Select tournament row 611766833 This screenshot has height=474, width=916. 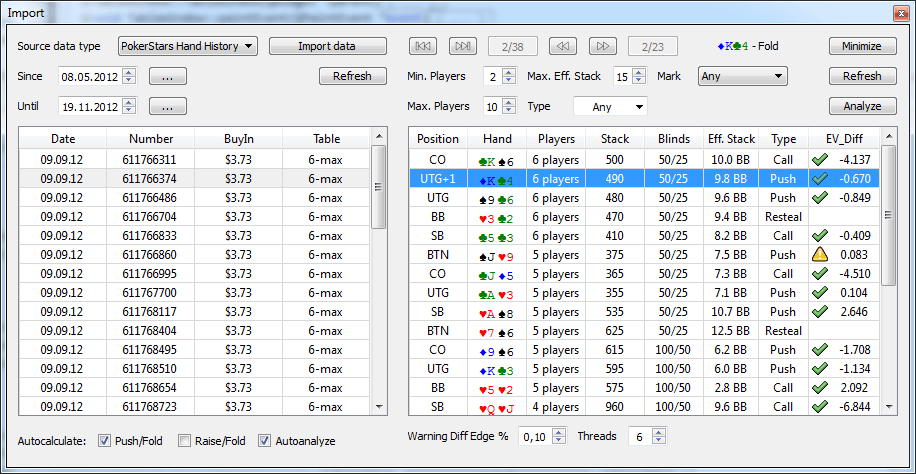pos(149,236)
